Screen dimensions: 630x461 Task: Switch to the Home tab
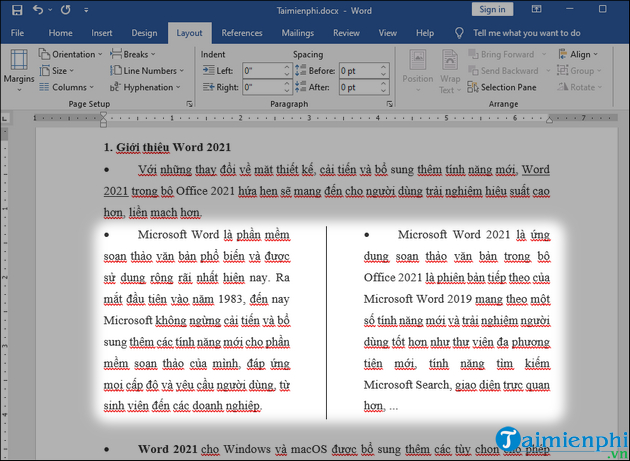coord(60,33)
